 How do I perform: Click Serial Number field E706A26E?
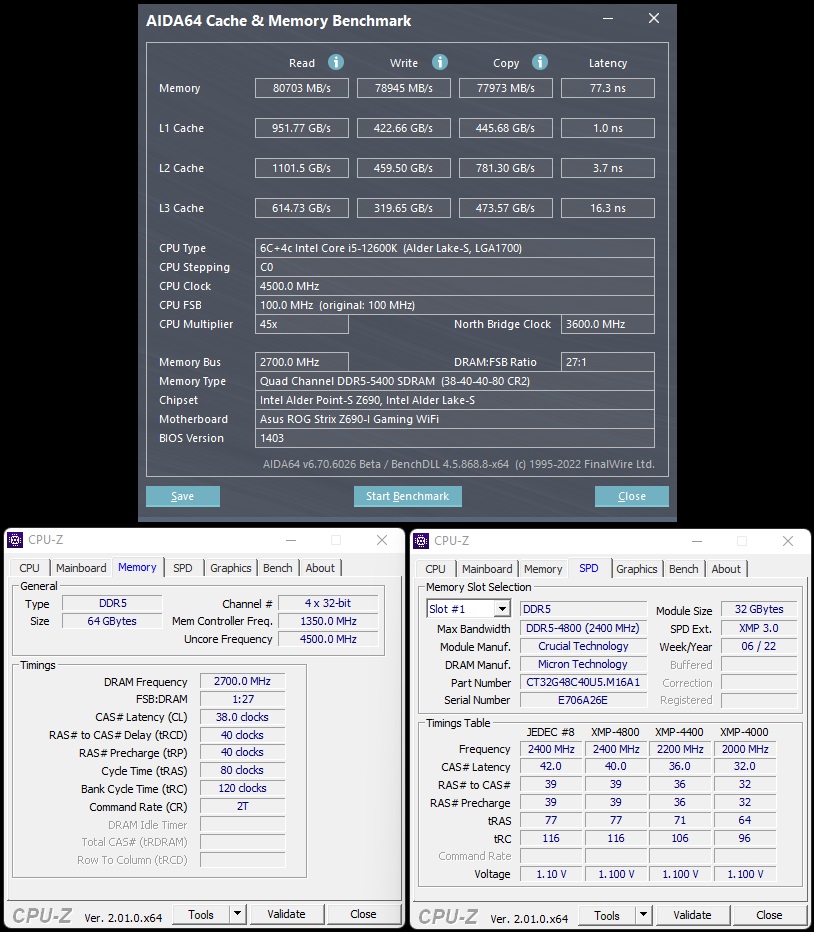click(x=583, y=700)
